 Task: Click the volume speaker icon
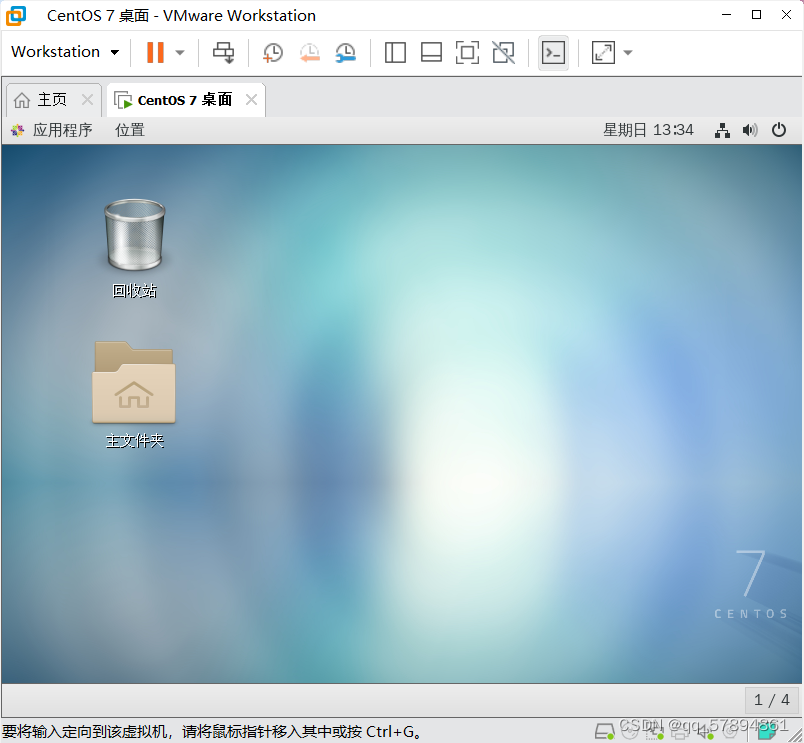click(750, 130)
